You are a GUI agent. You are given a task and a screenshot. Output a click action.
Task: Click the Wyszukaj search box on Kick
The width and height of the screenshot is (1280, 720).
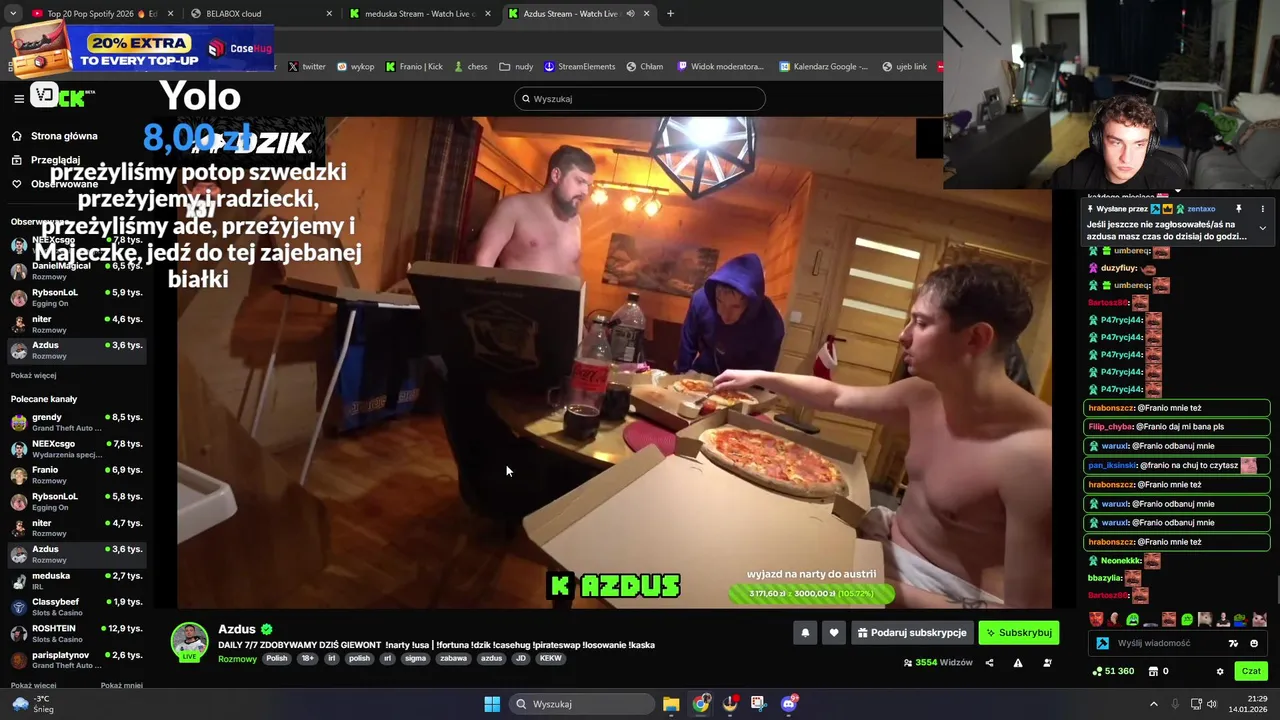640,98
